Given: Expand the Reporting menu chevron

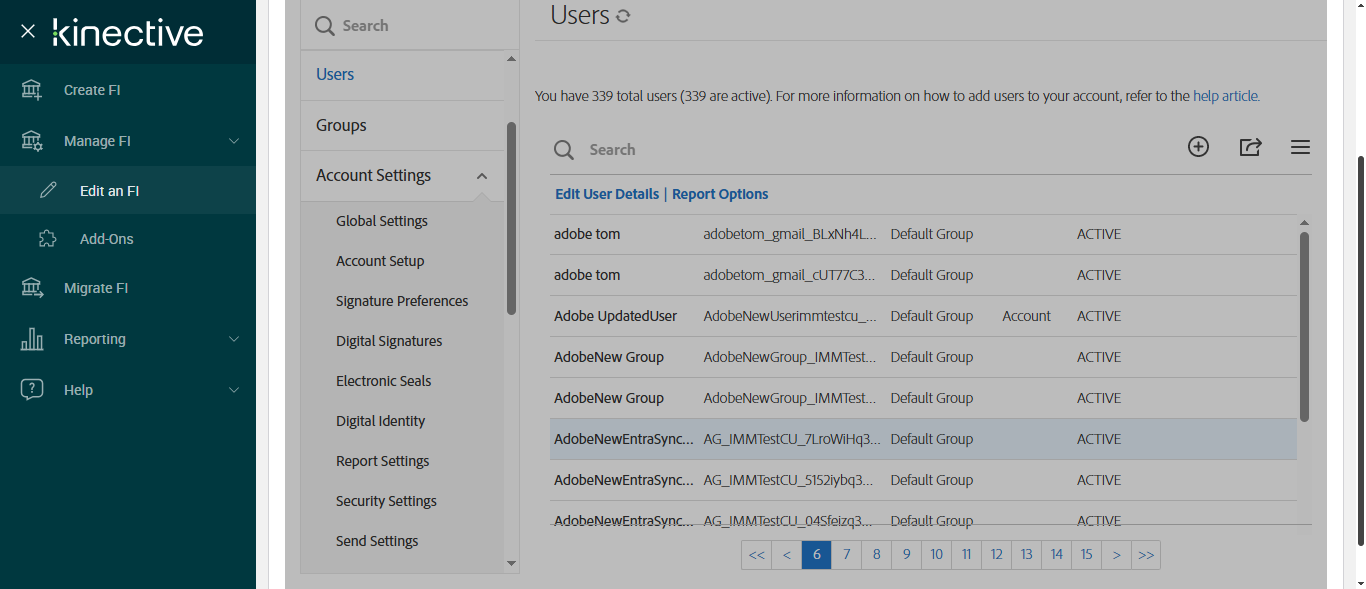Looking at the screenshot, I should point(234,339).
